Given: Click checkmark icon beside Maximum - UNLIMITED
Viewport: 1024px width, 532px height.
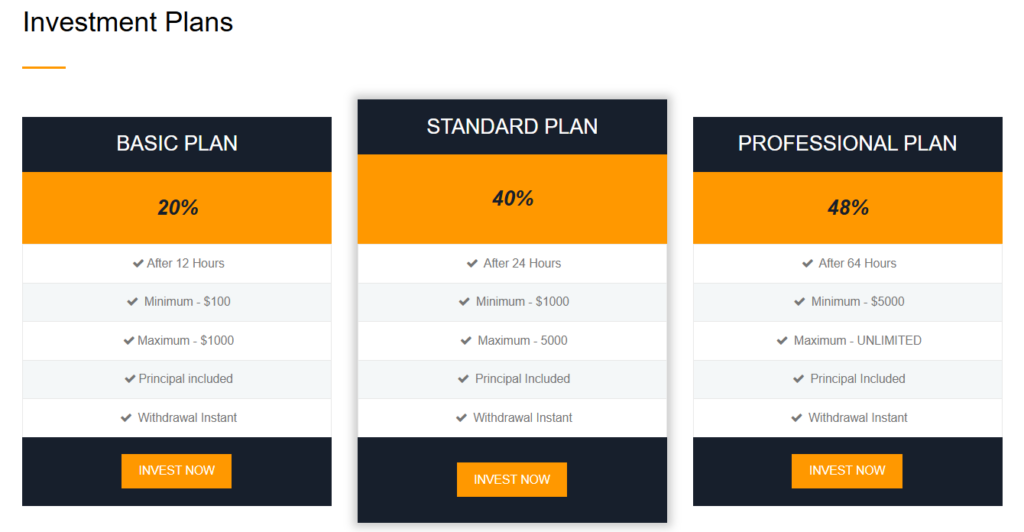Looking at the screenshot, I should click(x=782, y=340).
